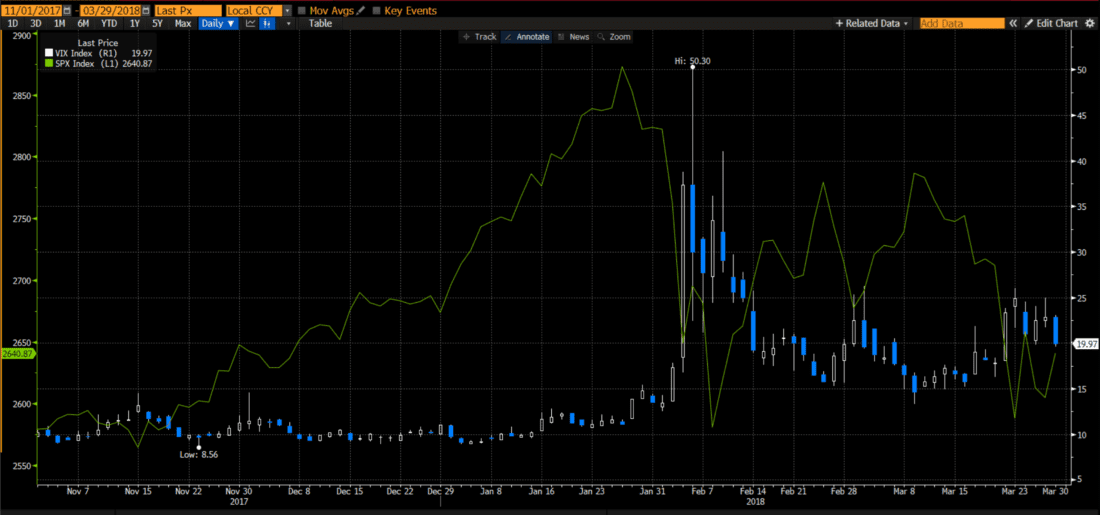Click the end date field 03/29/2018
The width and height of the screenshot is (1100, 515).
[111, 11]
